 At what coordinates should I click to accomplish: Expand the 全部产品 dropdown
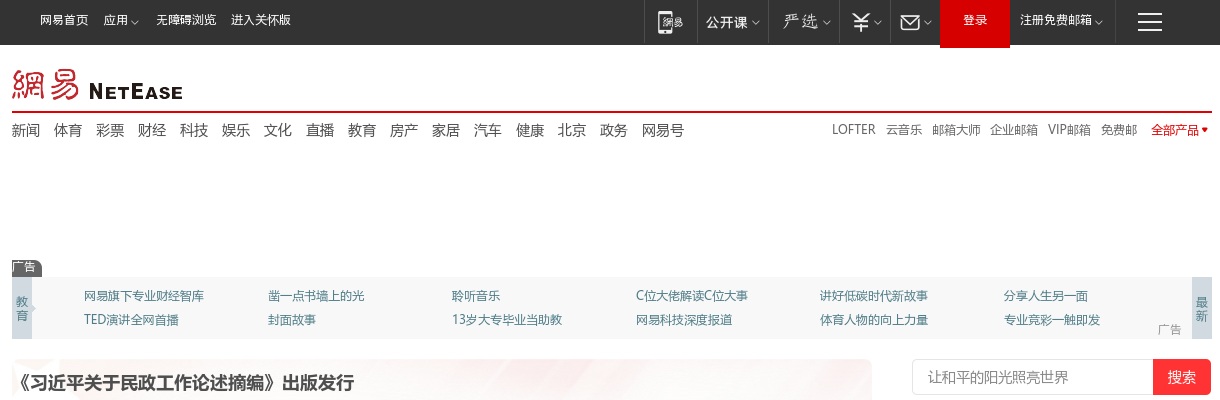pos(1179,130)
